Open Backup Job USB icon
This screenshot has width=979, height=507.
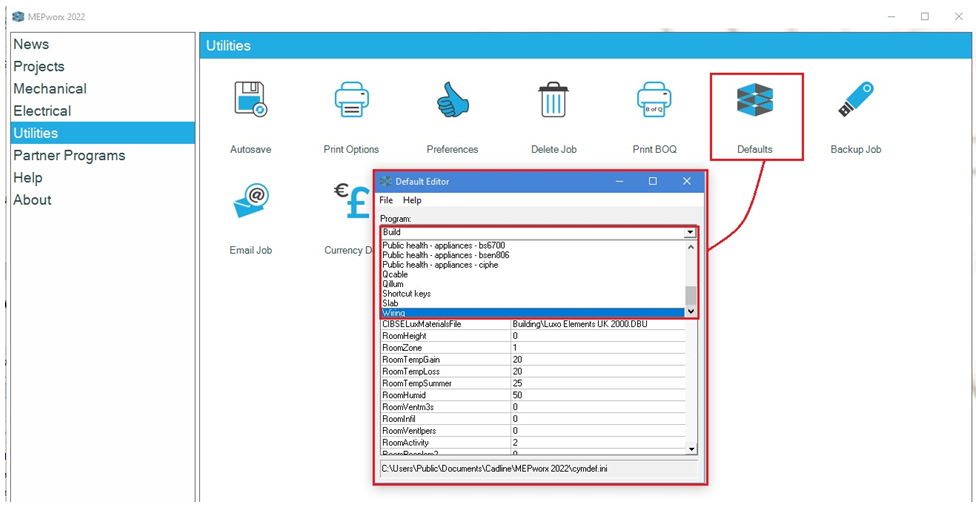click(855, 100)
